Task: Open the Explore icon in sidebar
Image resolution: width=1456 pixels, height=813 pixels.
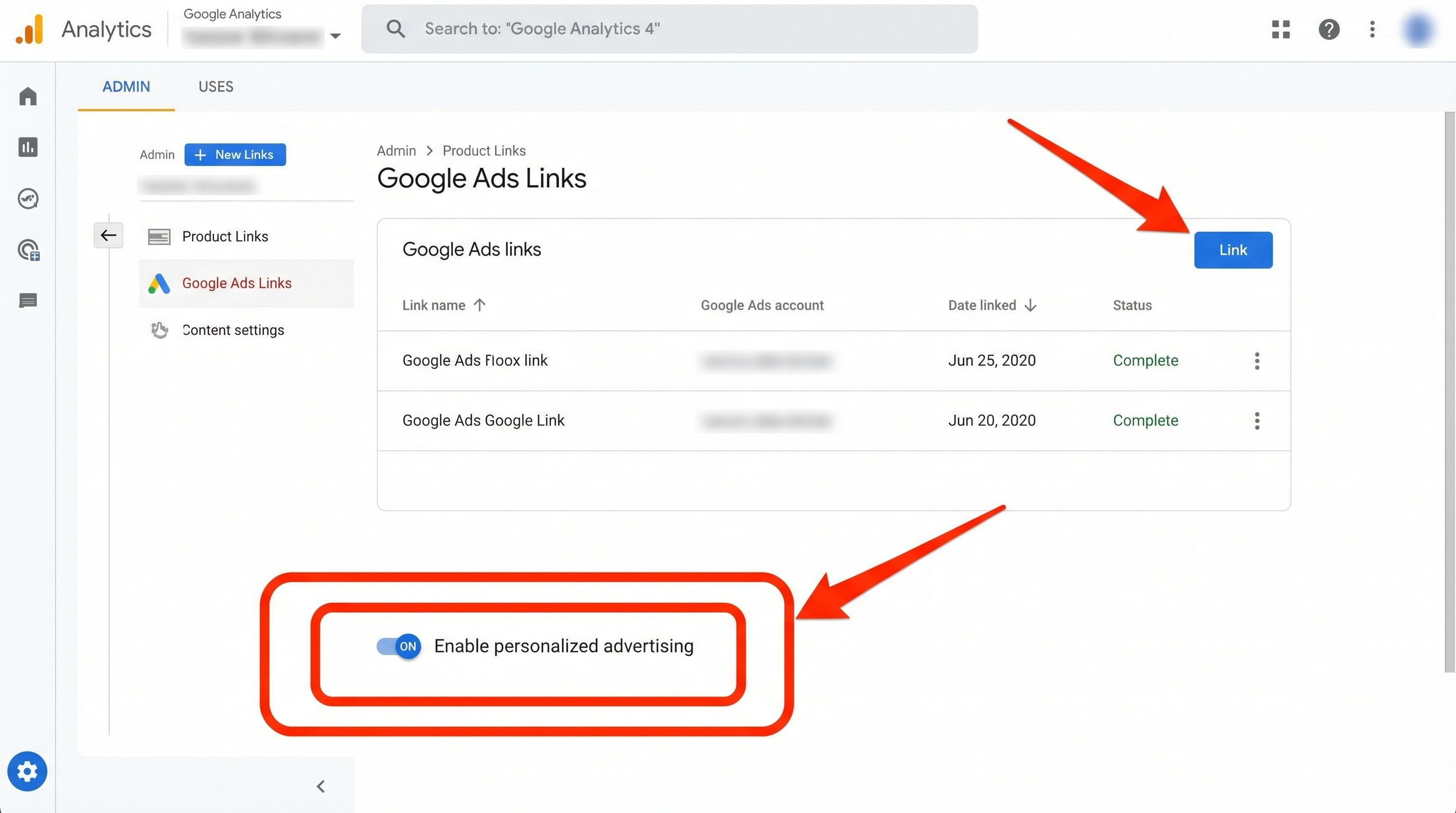Action: (28, 198)
